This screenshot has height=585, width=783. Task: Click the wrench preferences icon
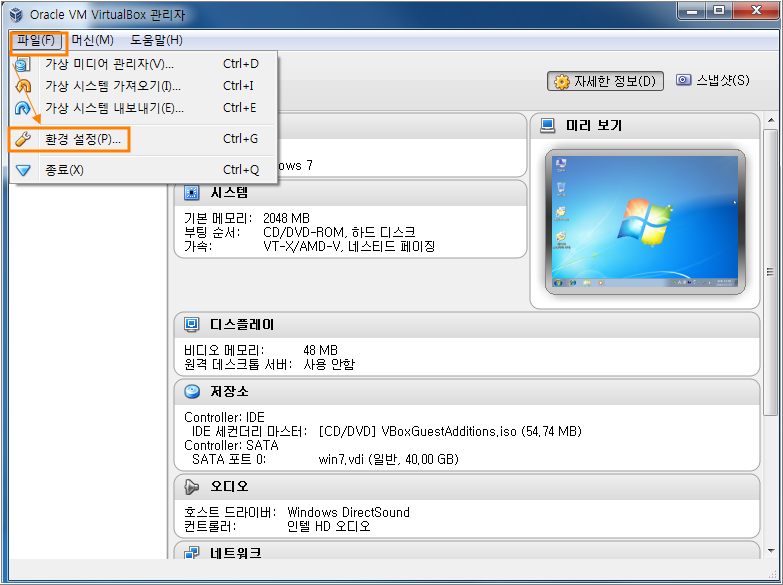tap(23, 139)
